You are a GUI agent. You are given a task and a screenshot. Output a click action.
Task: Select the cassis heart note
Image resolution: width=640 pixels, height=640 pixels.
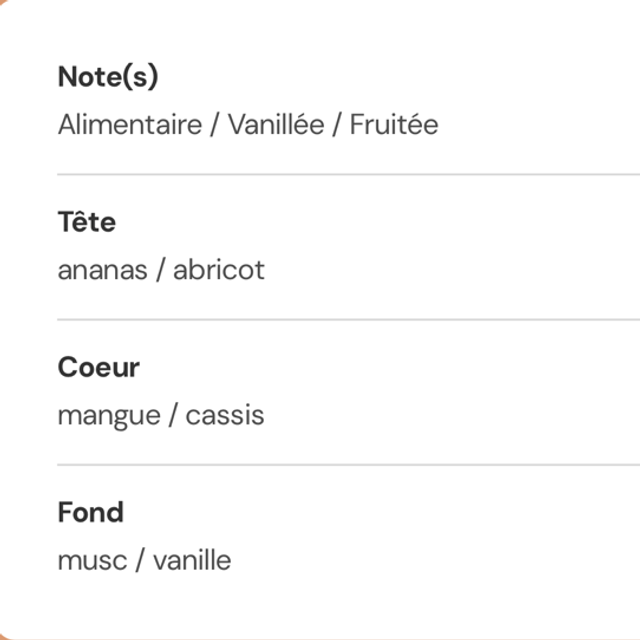[x=225, y=415]
